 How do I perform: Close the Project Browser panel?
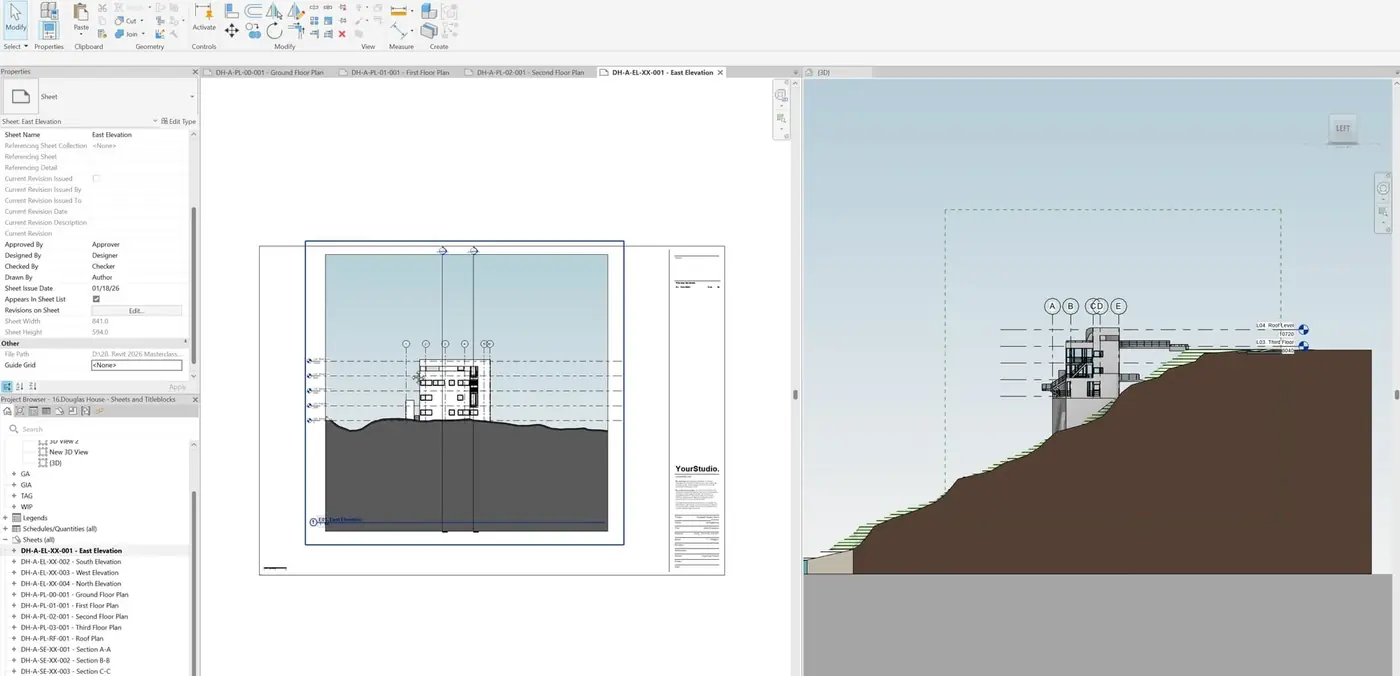coord(193,399)
